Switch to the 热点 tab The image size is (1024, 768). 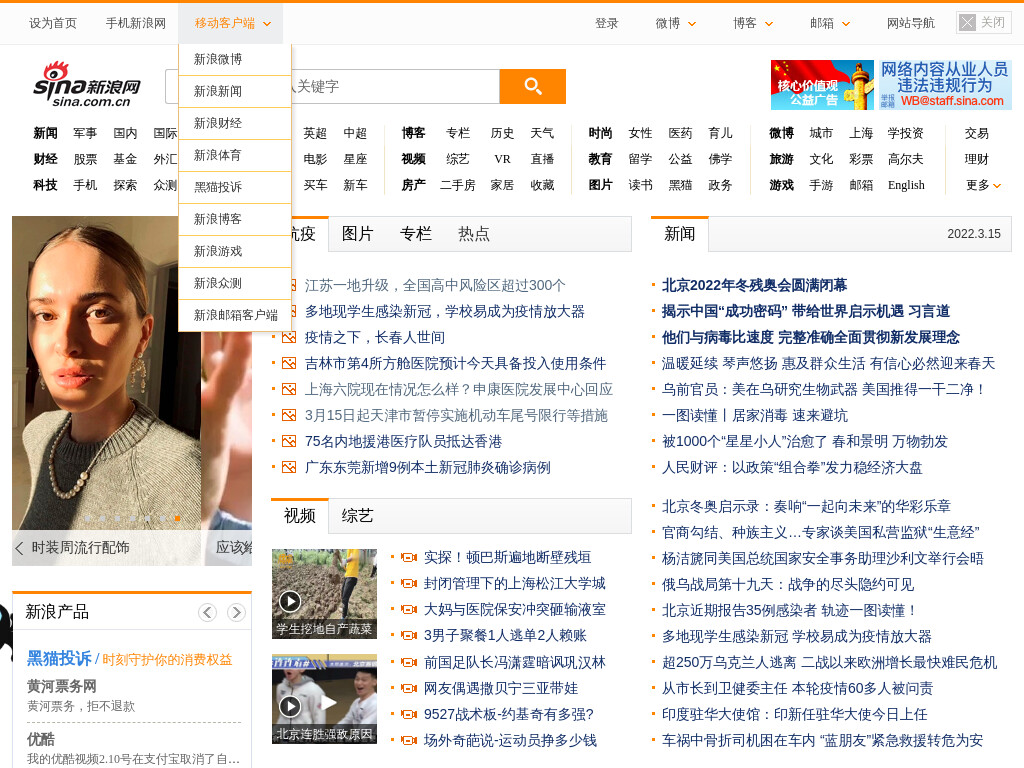point(473,234)
